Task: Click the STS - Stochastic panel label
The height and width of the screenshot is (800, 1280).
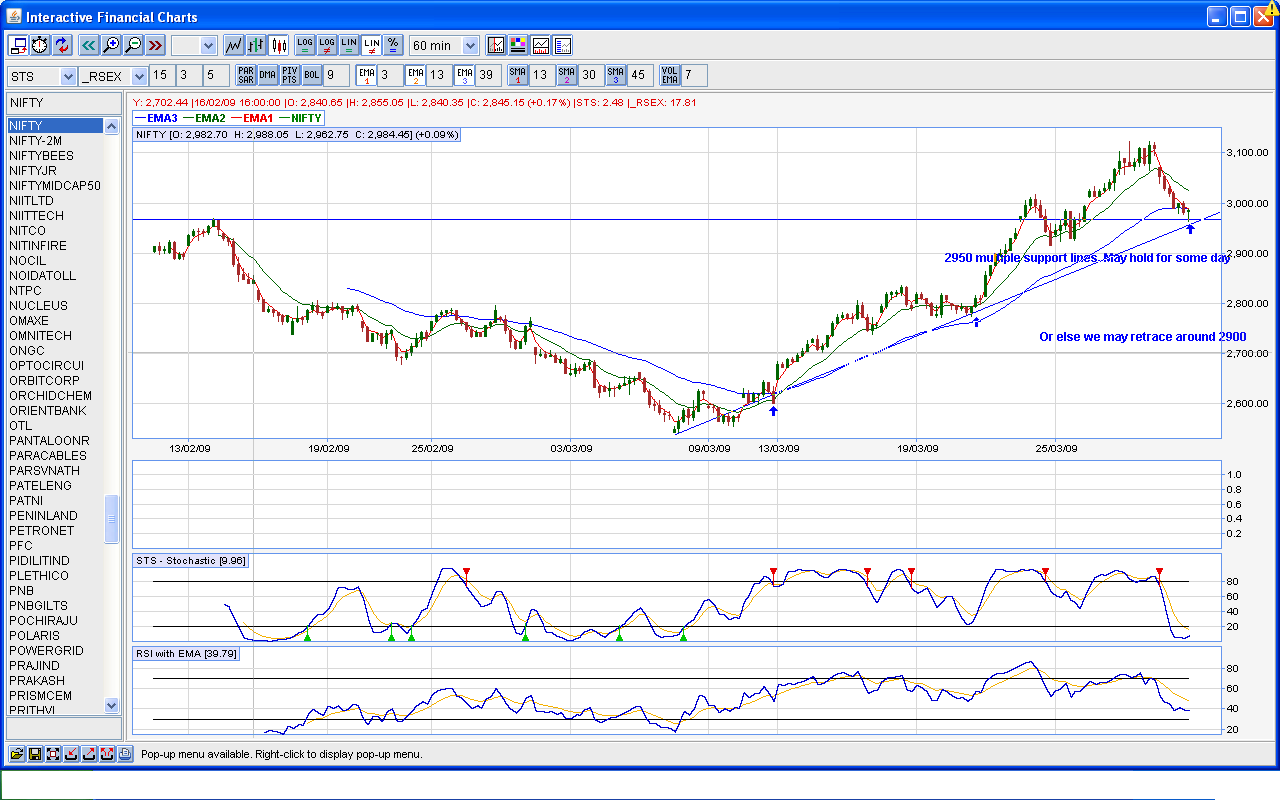Action: coord(191,560)
